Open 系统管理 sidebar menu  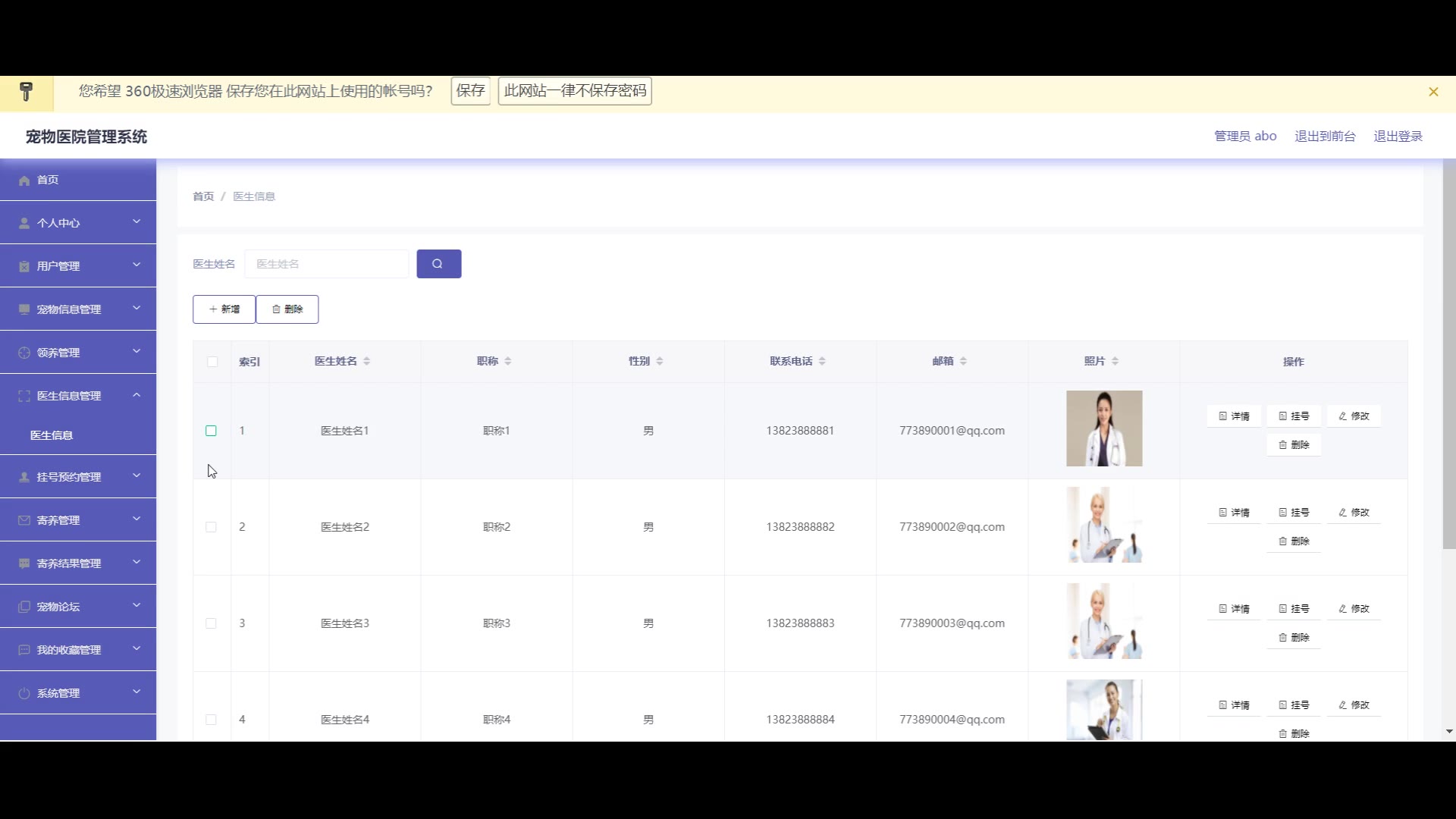pos(78,693)
